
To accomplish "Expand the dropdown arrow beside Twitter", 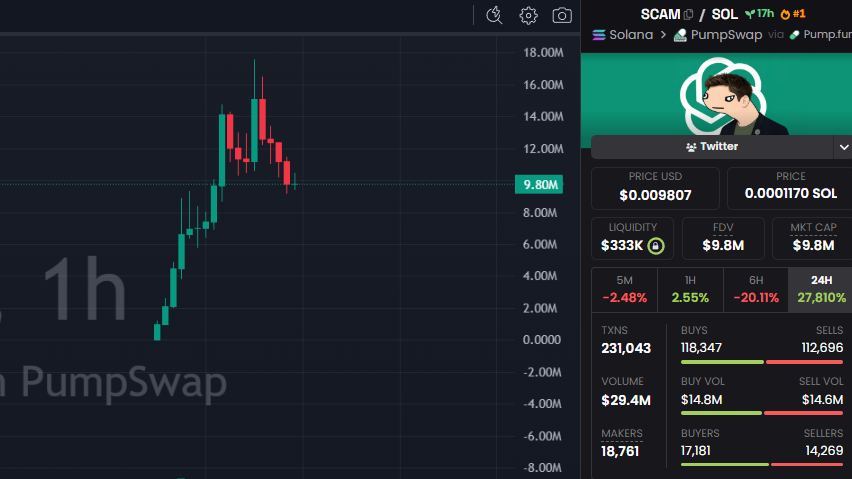I will pyautogui.click(x=843, y=147).
